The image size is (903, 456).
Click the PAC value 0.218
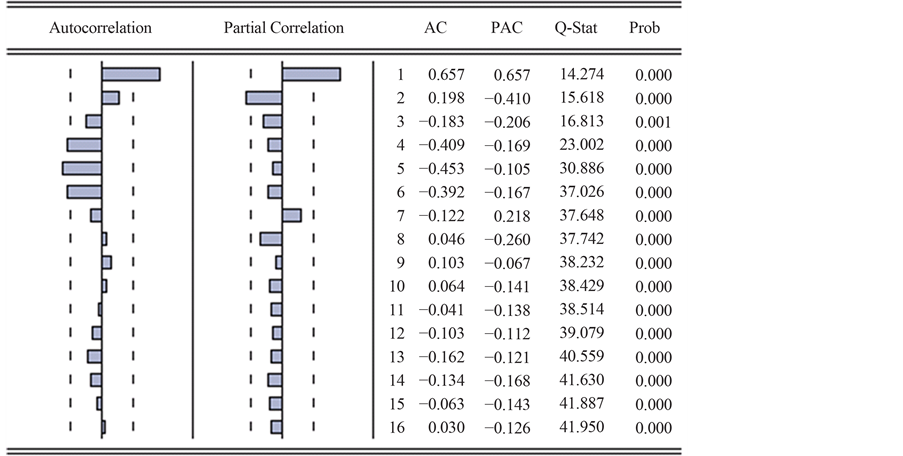[x=514, y=216]
